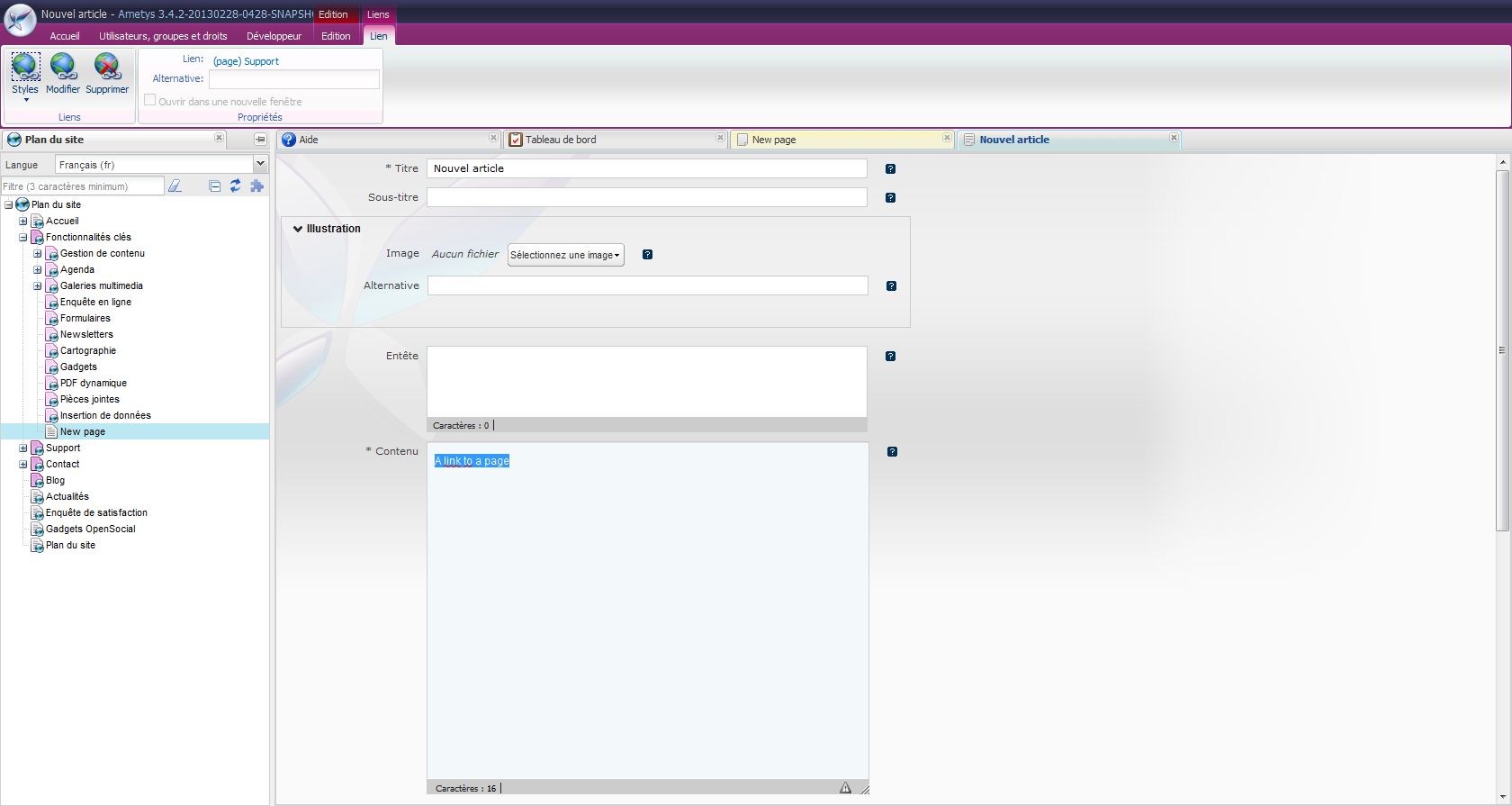Toggle 'Ouvrir dans une nouvelle fenêtre' checkbox
1512x806 pixels.
[x=150, y=100]
